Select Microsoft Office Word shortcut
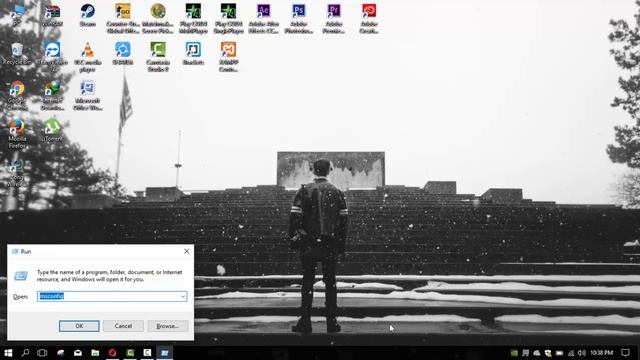Screen dimensions: 640x360 (87, 95)
